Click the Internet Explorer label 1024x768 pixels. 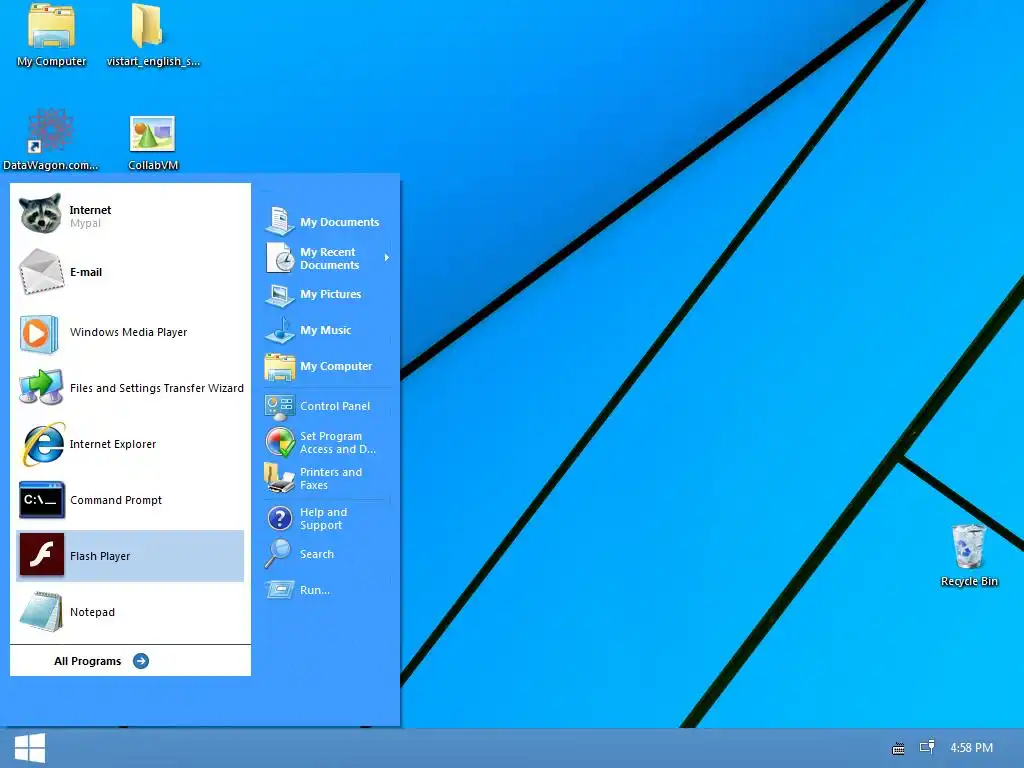coord(113,444)
